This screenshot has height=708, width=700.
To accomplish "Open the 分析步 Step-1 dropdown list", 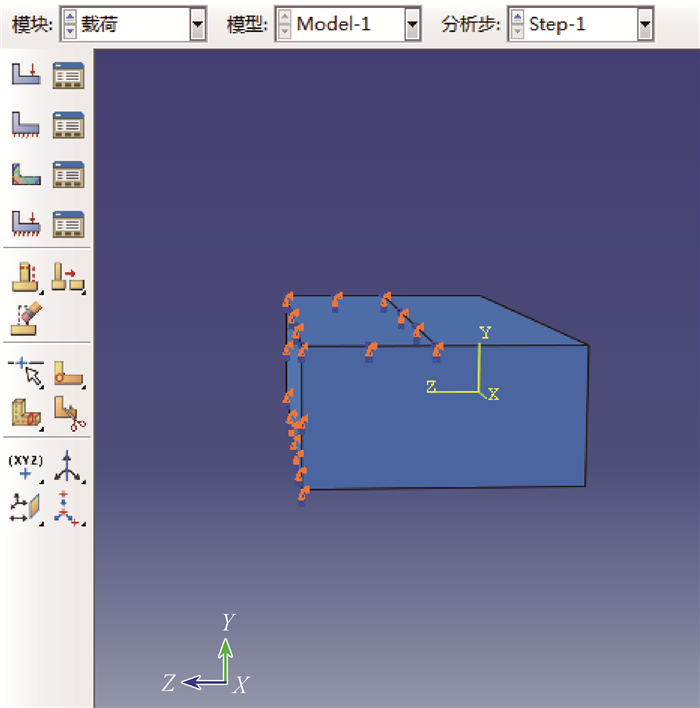I will pyautogui.click(x=645, y=24).
